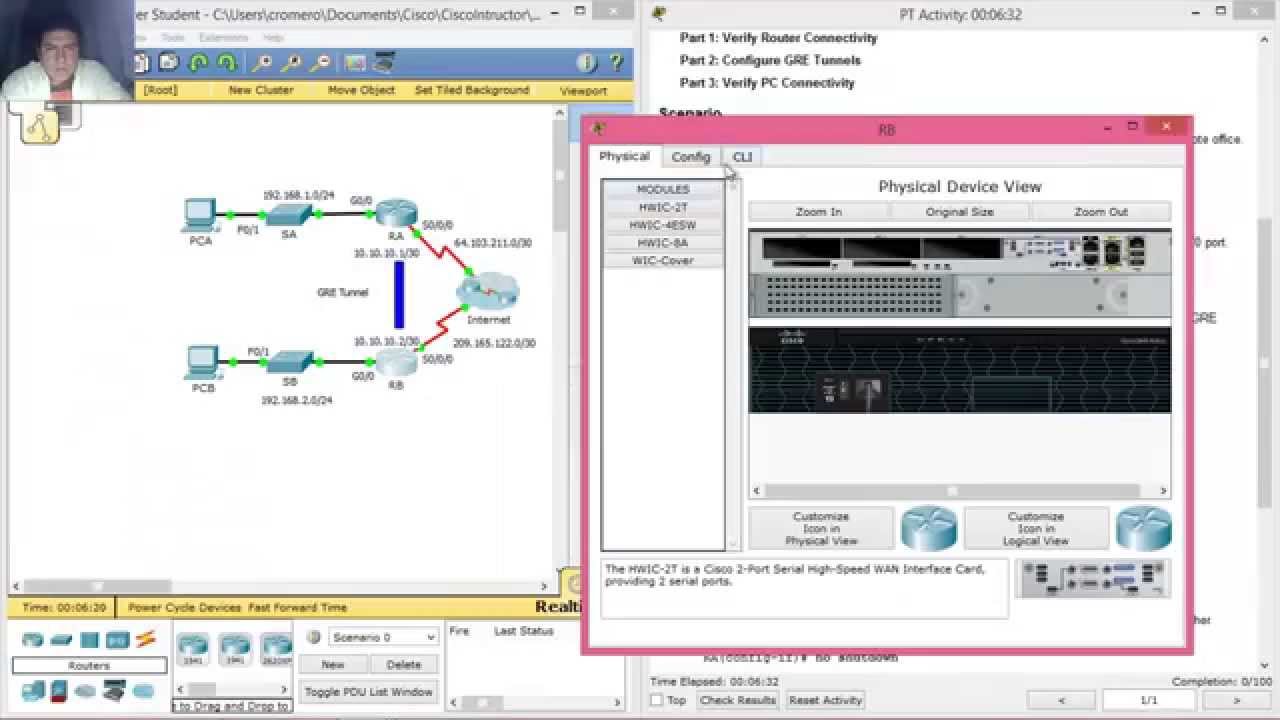Image resolution: width=1280 pixels, height=720 pixels.
Task: Select the Hubs device category icon
Action: click(x=90, y=639)
